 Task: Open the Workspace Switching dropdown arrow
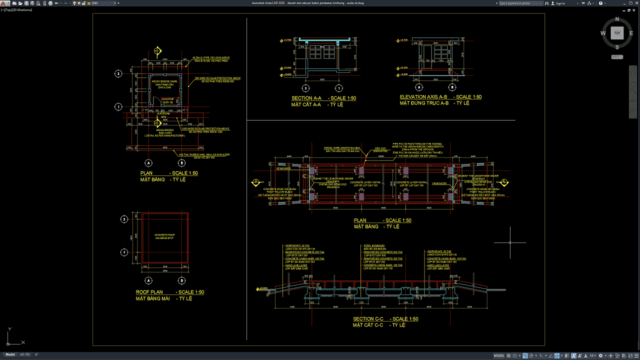pyautogui.click(x=606, y=356)
